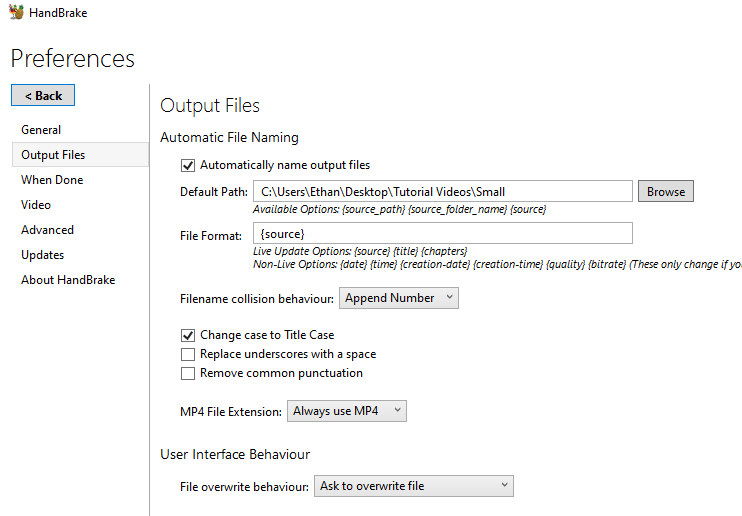
Task: Go back using the < Back button
Action: (x=43, y=95)
